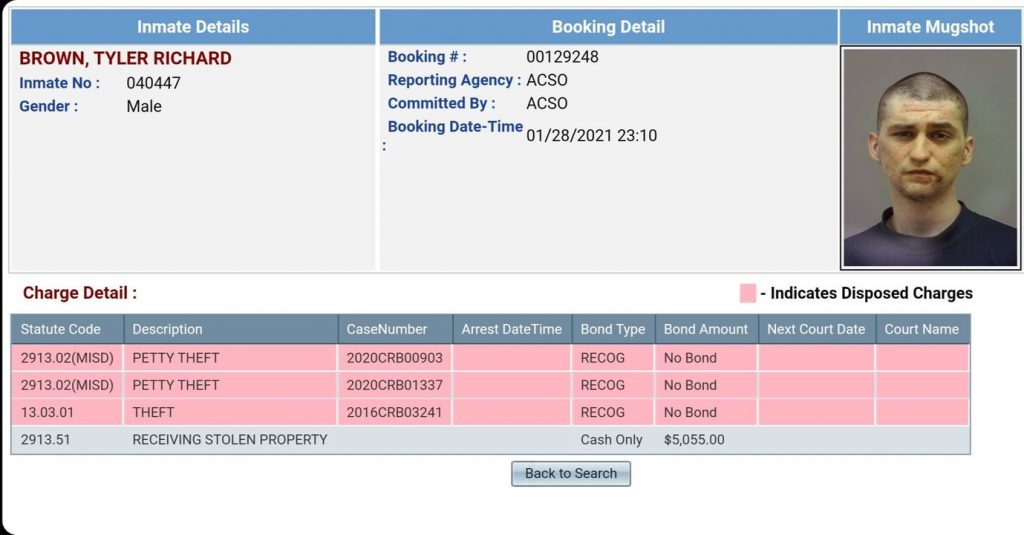This screenshot has height=535, width=1024.
Task: Click the Booking Detail panel header
Action: coord(608,27)
